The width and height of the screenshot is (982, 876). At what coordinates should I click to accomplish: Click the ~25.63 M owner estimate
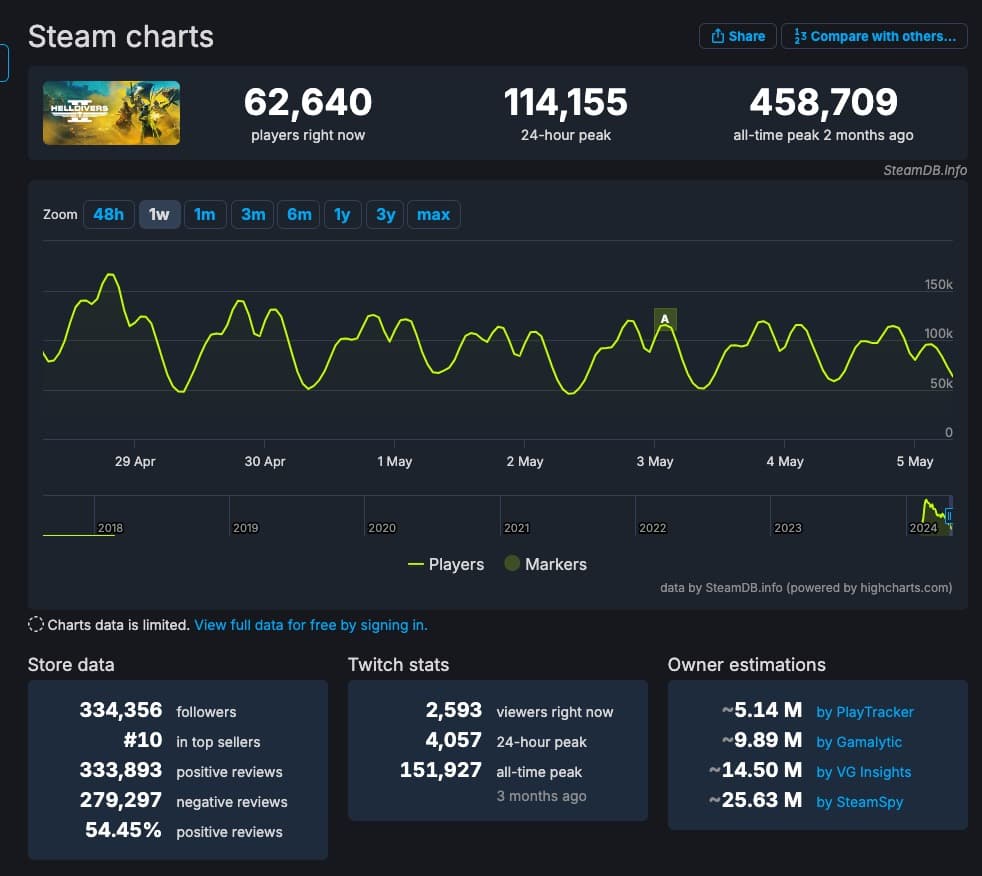(x=755, y=800)
